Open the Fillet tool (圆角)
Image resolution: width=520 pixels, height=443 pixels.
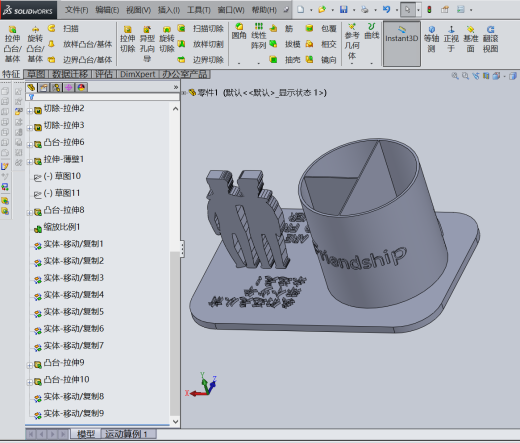tap(239, 31)
